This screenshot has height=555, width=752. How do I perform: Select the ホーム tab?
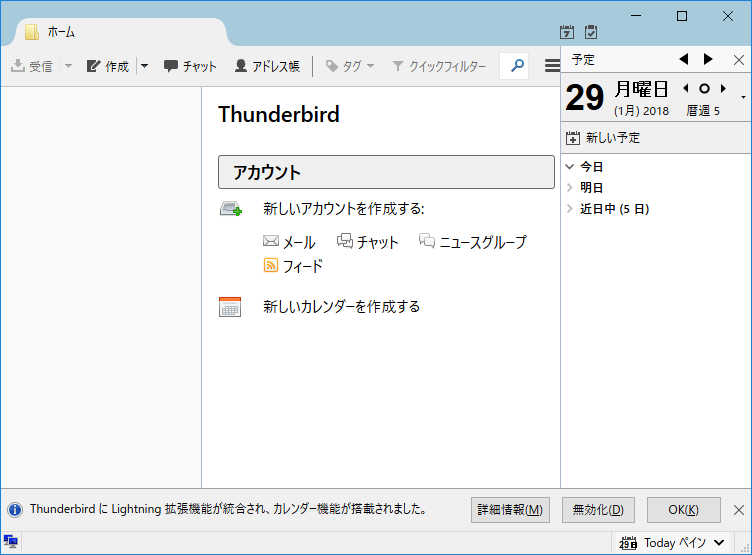tap(120, 32)
